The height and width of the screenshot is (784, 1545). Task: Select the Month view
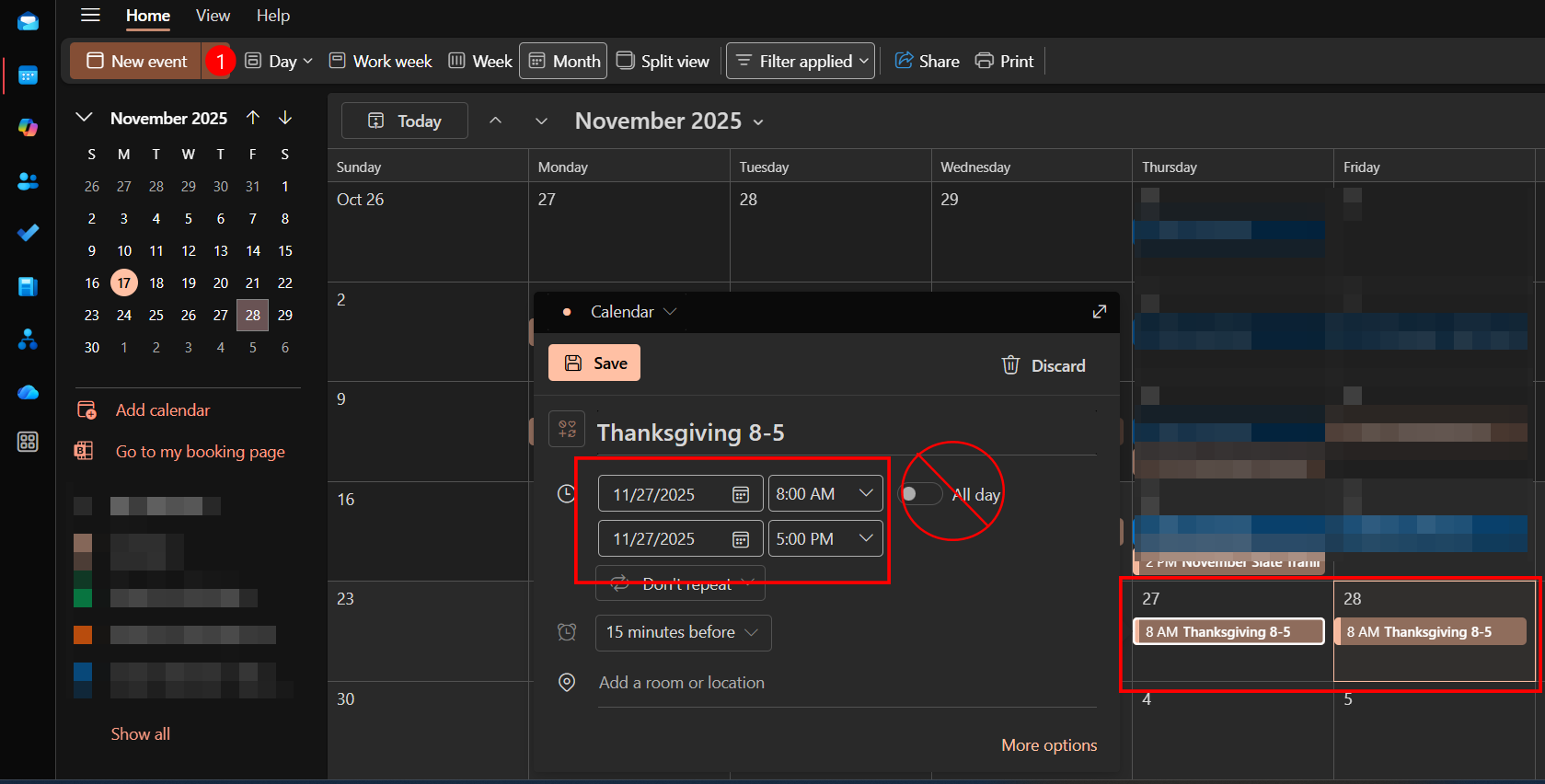tap(563, 61)
